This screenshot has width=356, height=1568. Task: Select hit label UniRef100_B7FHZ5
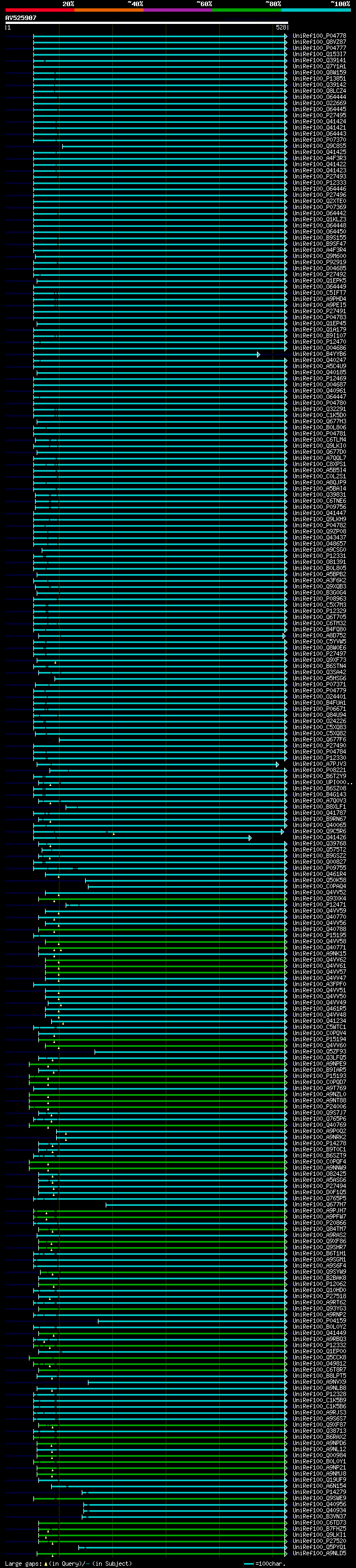coord(319,1529)
